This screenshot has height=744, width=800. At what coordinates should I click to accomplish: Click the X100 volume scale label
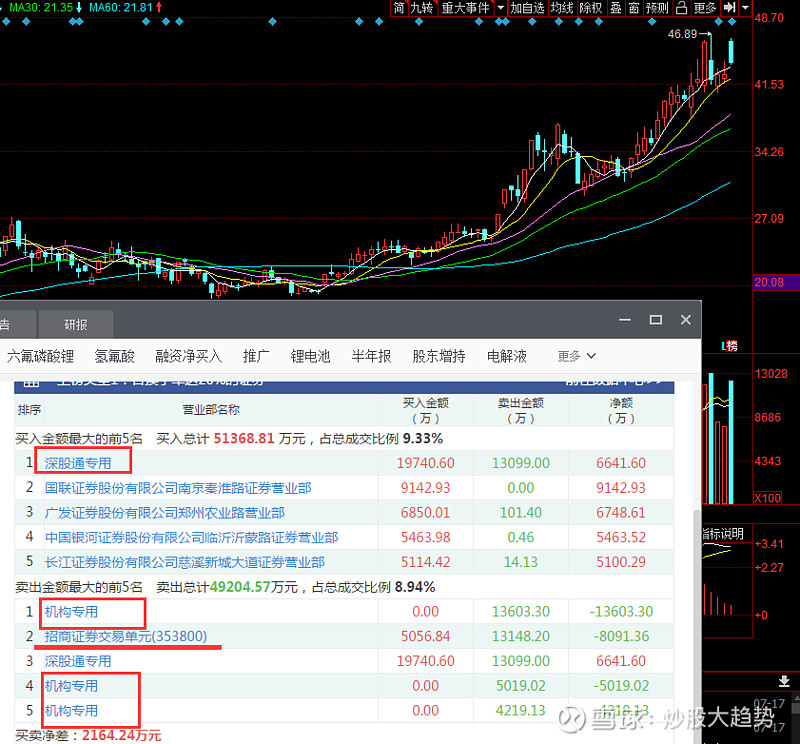[767, 498]
